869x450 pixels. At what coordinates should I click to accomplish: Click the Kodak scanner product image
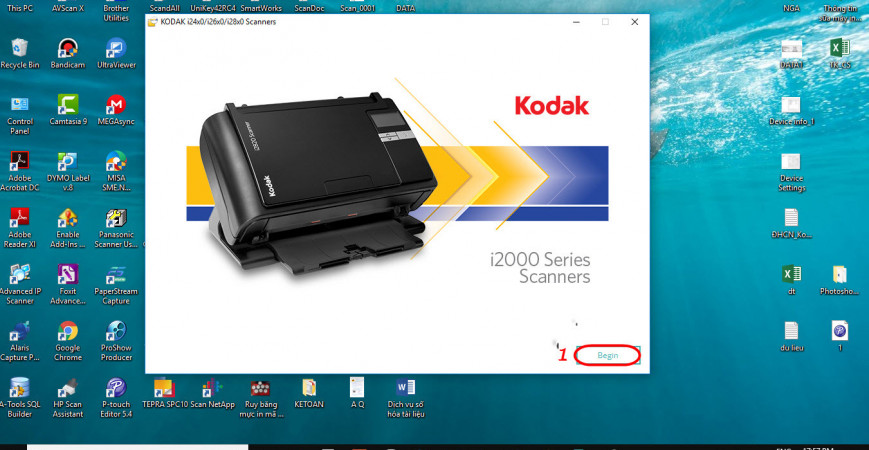[318, 183]
